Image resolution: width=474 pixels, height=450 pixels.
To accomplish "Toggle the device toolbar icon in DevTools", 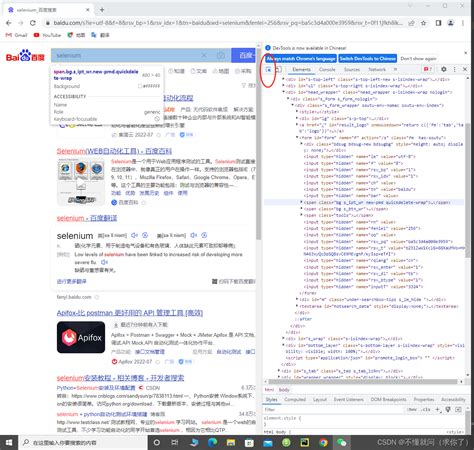I will tap(278, 70).
